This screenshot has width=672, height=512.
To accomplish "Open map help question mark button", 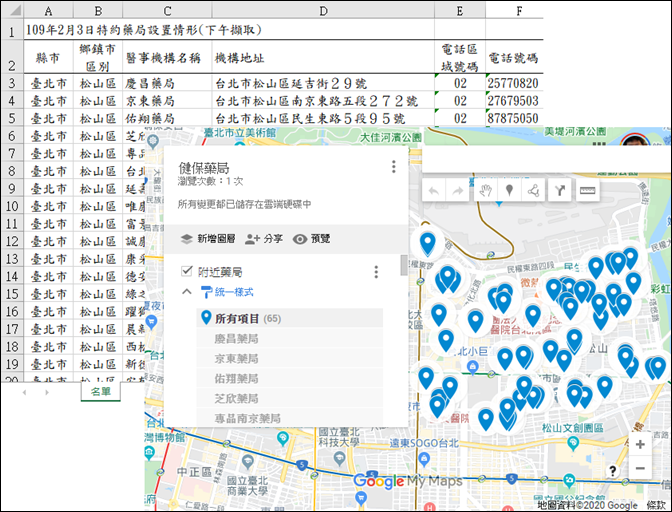I will pos(613,471).
